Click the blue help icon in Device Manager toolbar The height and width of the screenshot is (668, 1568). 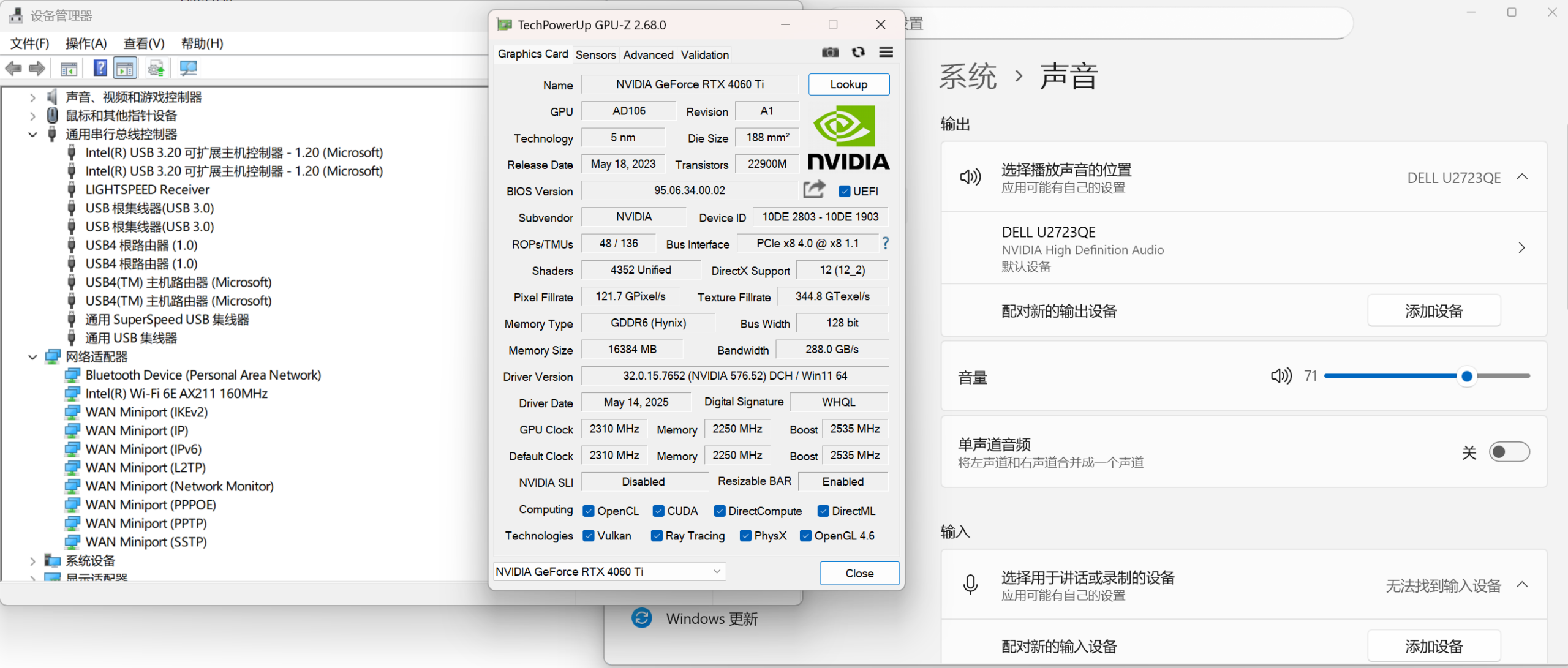point(100,68)
